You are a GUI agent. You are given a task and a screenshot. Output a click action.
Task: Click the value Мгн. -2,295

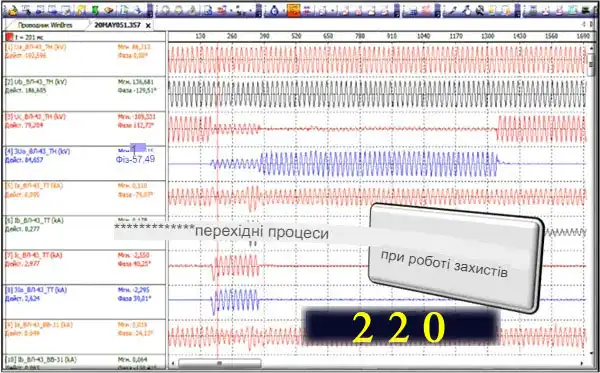click(134, 290)
